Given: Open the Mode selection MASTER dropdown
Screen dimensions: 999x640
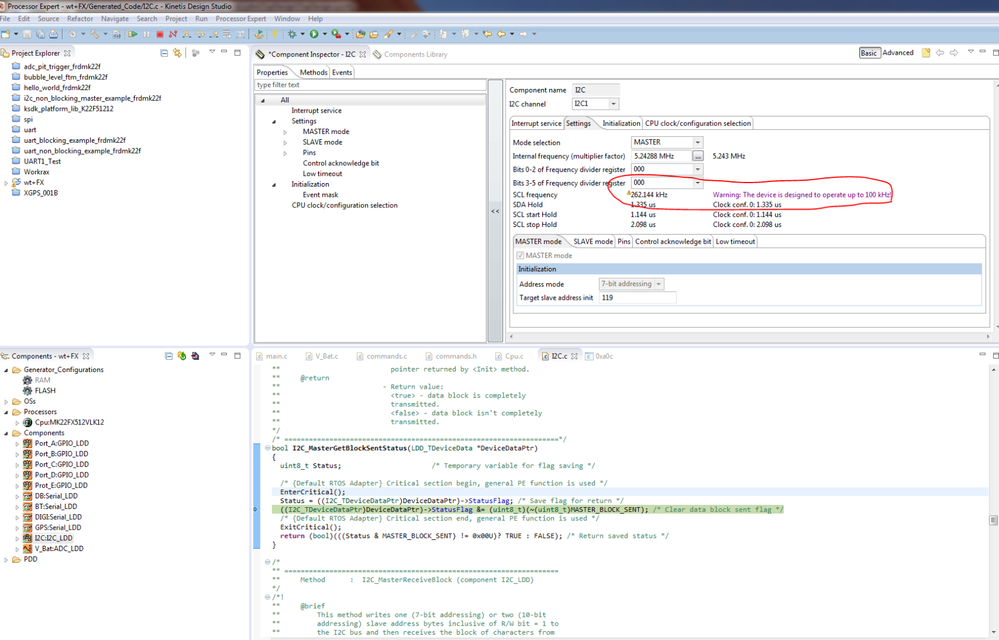Looking at the screenshot, I should pos(697,142).
